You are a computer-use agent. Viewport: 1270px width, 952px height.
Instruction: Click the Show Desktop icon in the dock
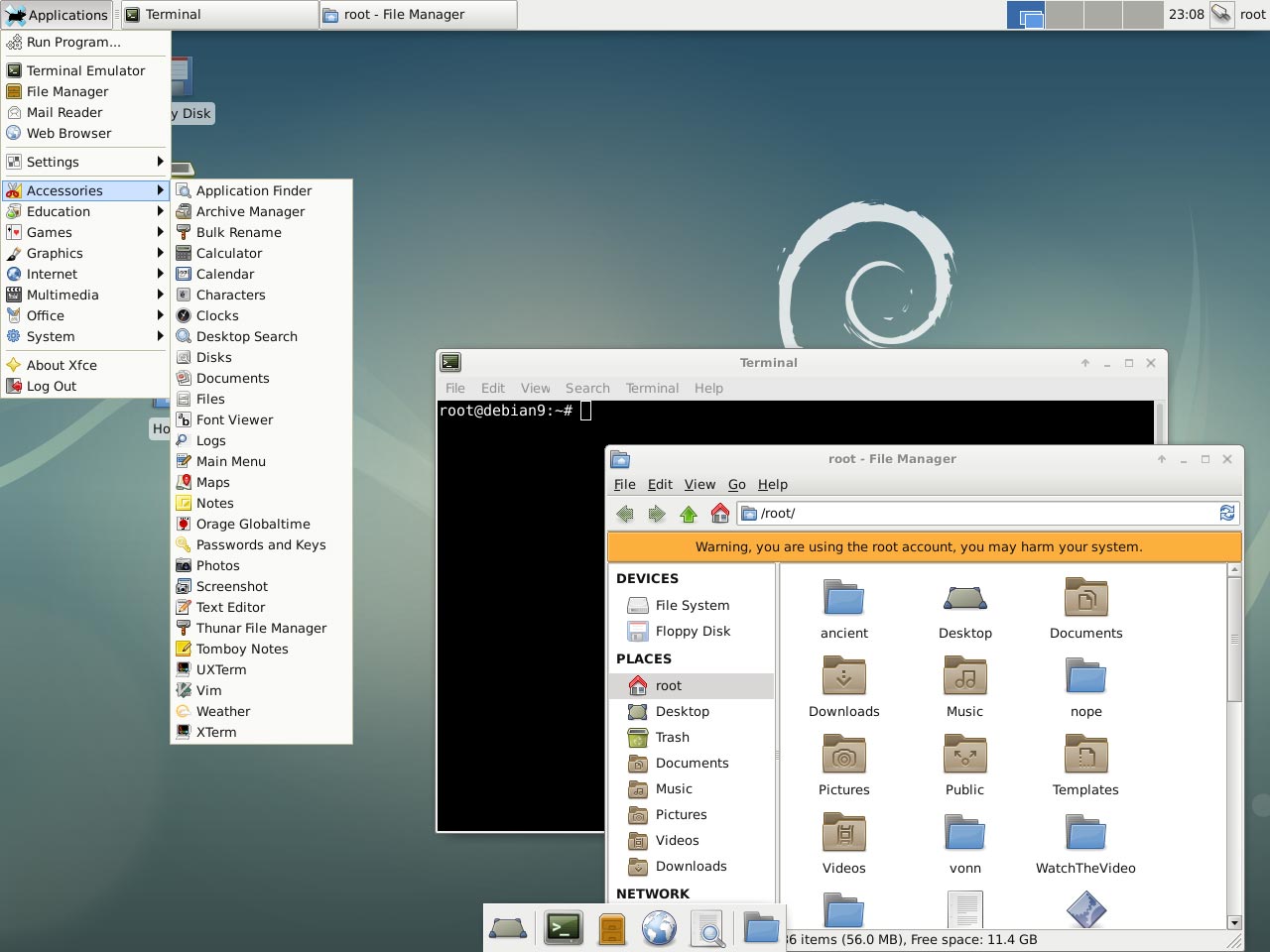tap(507, 928)
